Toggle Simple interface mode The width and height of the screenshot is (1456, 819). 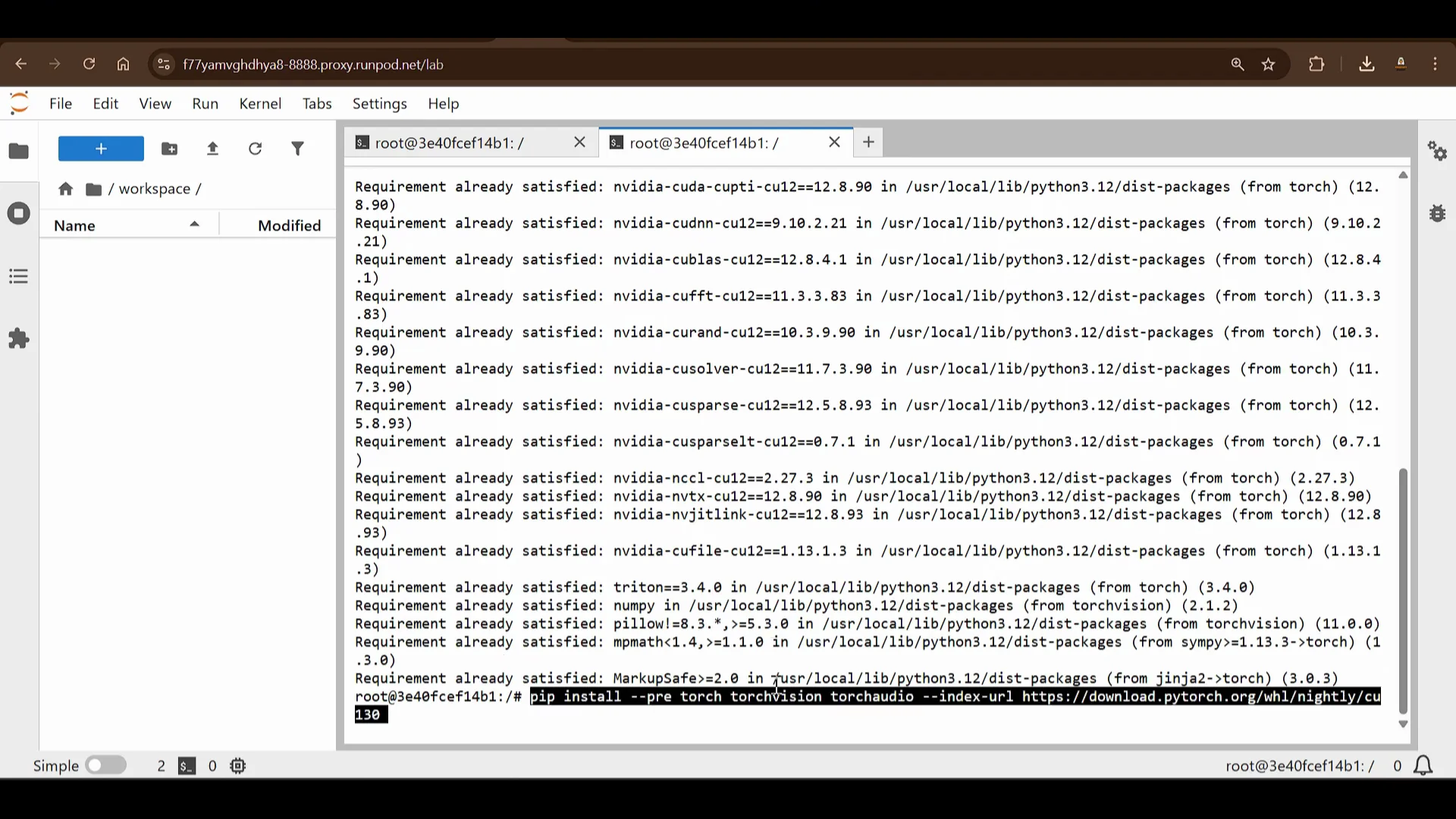105,765
